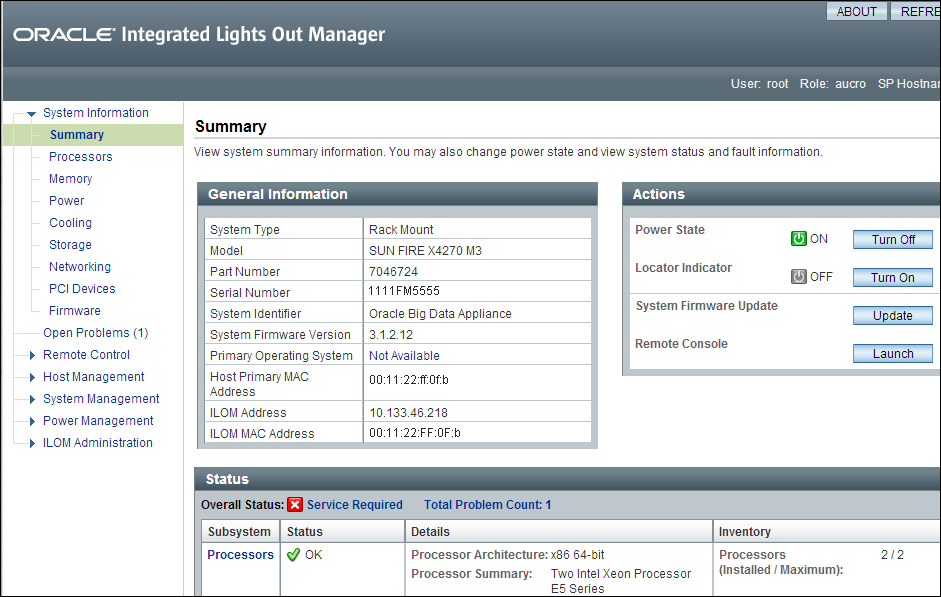Click ILOM MAC address 00:11:22:FF:0F:b
941x597 pixels.
point(415,433)
